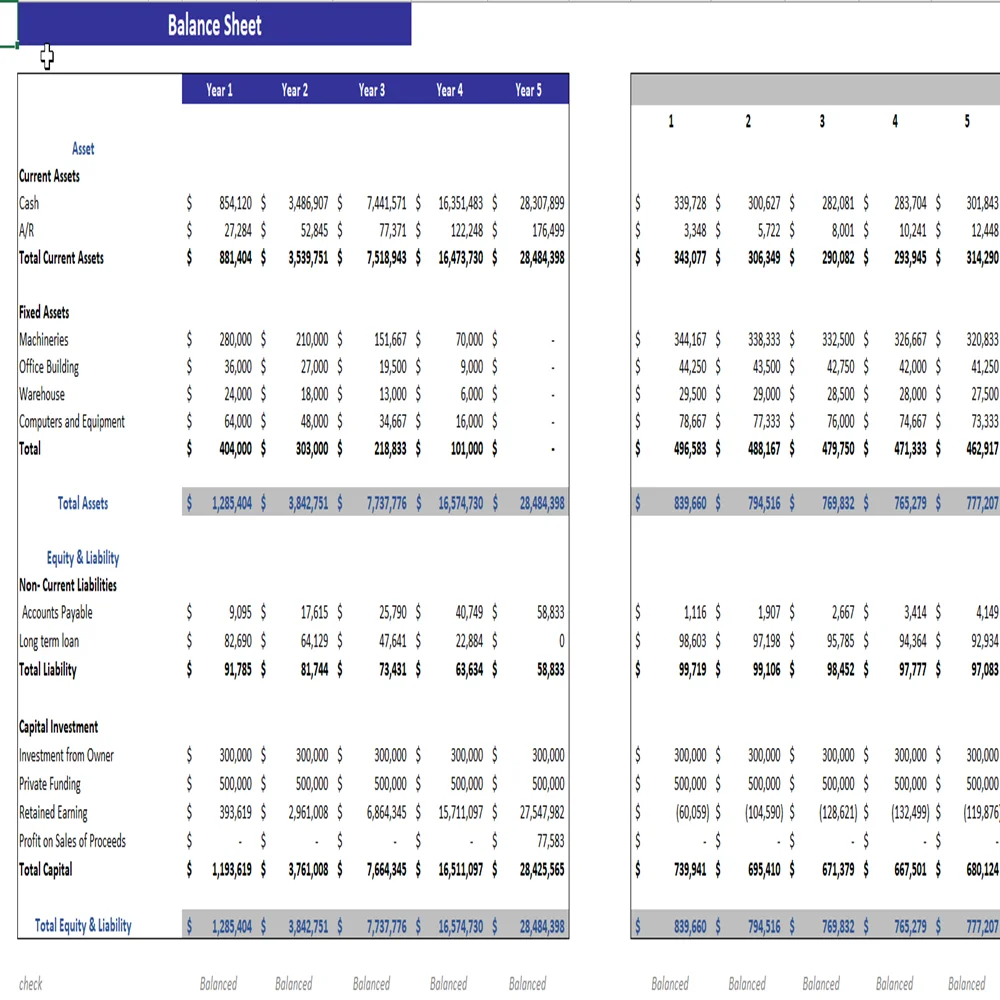The width and height of the screenshot is (1000, 1000).
Task: Click the Year 1 Cash value 854,120
Action: [x=235, y=203]
